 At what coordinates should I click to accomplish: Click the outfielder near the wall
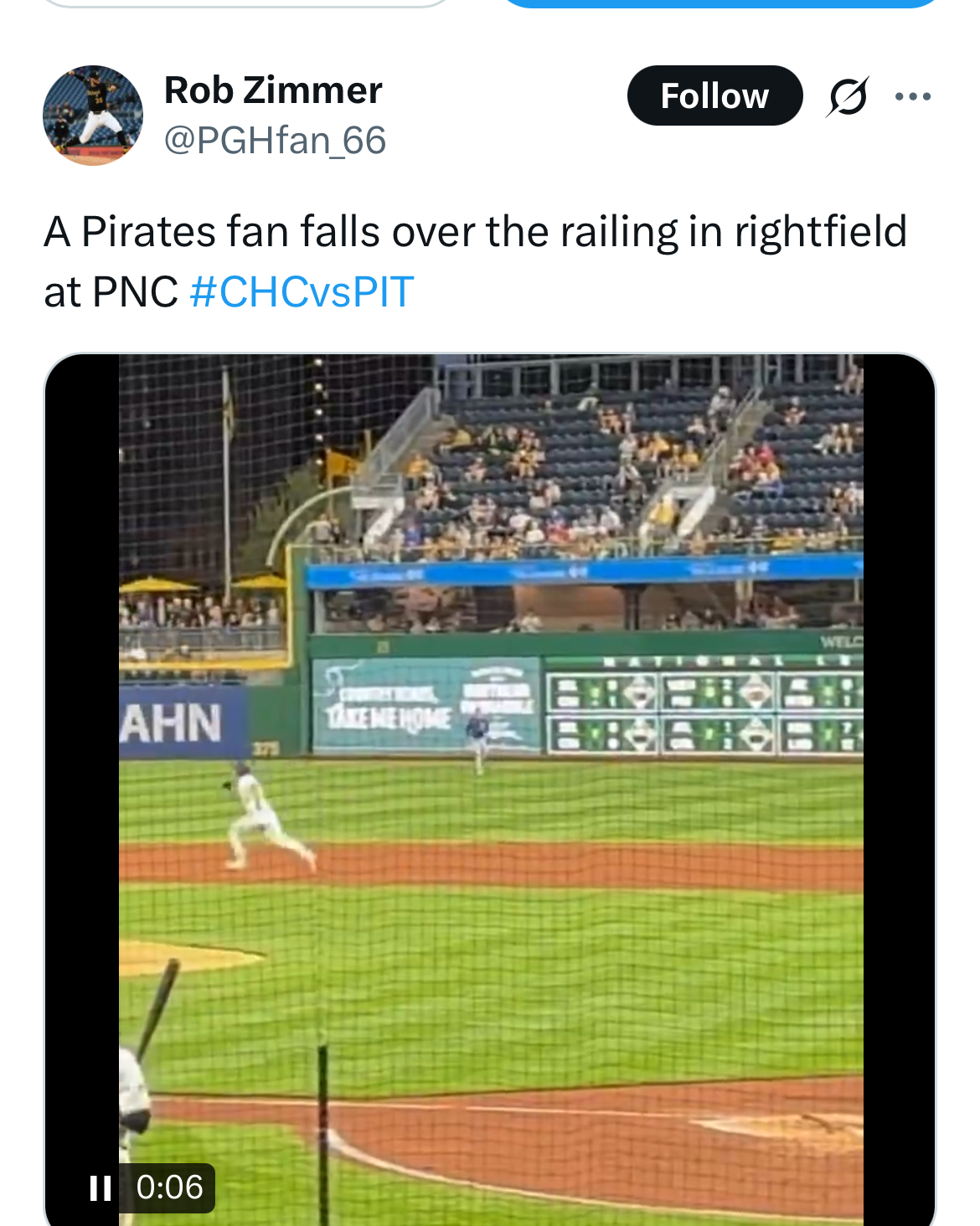pos(478,737)
